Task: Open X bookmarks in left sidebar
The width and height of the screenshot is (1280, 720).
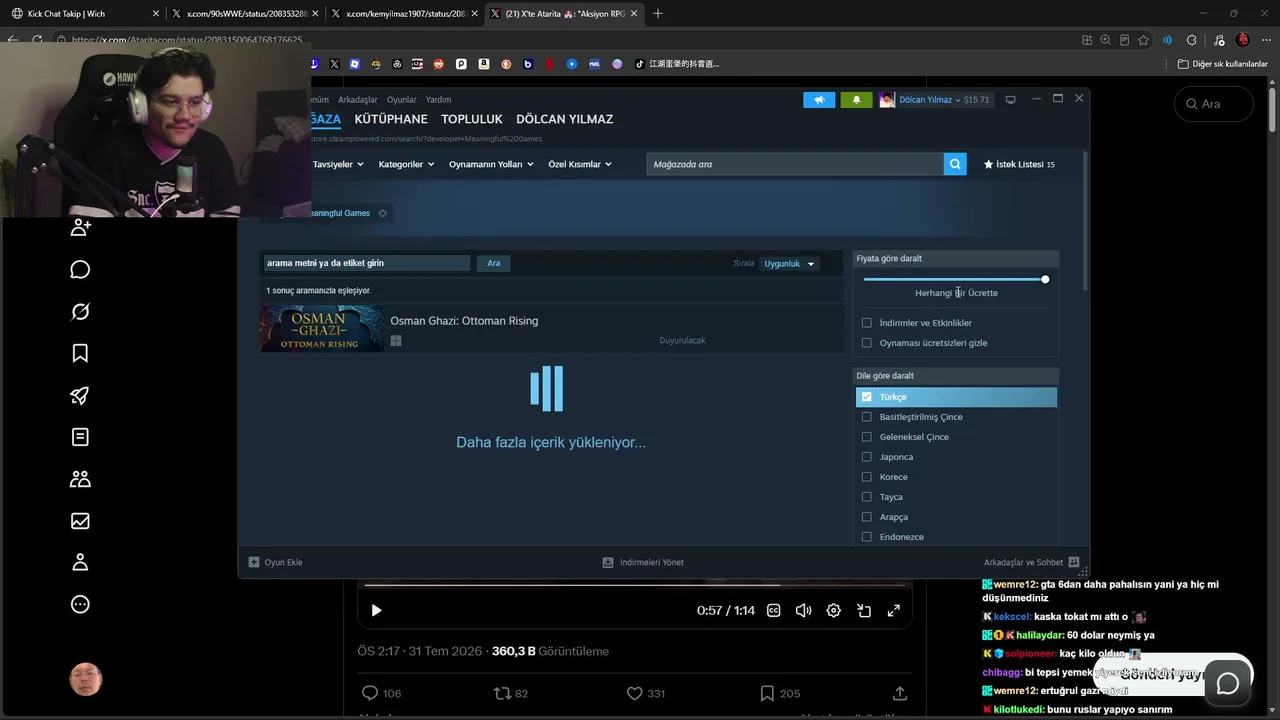Action: tap(80, 353)
